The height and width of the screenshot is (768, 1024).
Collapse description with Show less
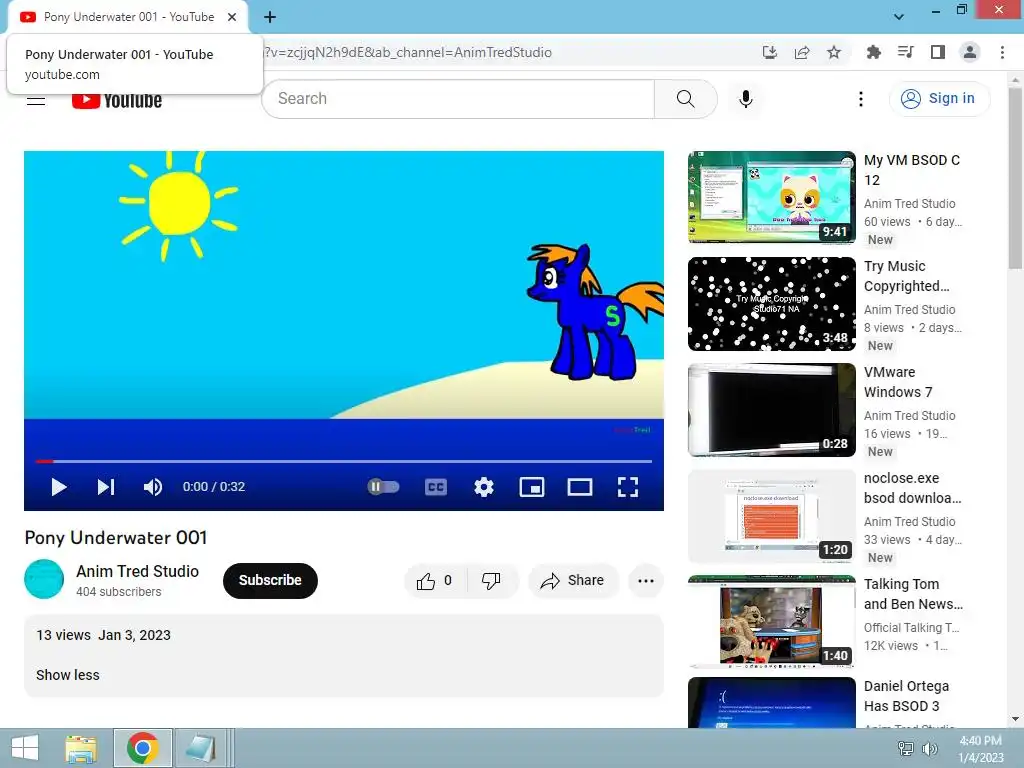pos(67,675)
